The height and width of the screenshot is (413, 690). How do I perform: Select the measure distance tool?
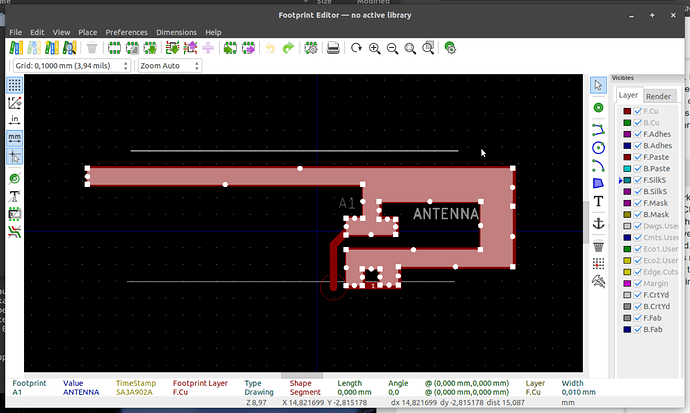point(598,281)
